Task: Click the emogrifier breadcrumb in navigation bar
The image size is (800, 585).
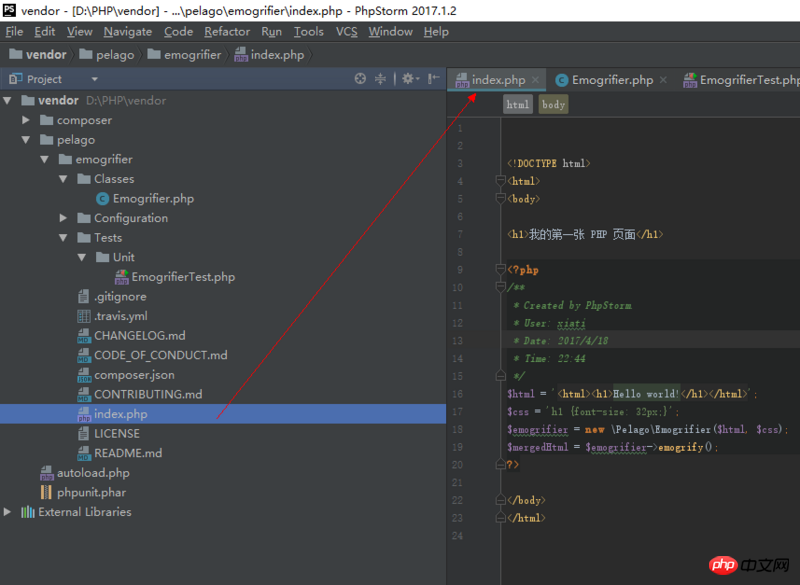Action: click(x=184, y=55)
